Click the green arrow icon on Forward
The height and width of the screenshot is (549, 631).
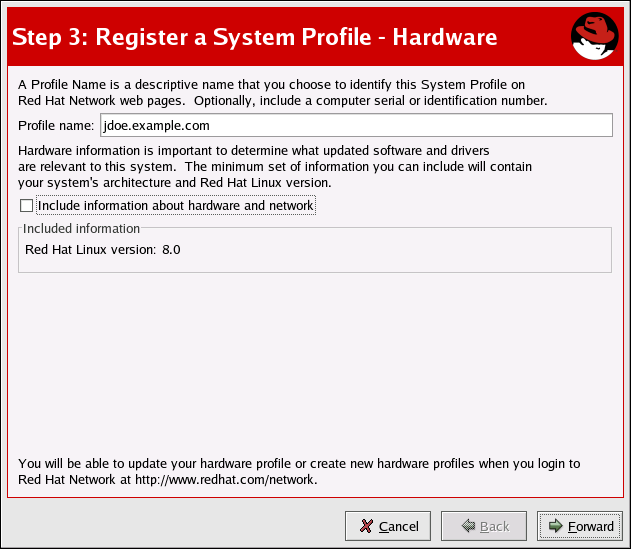point(555,525)
